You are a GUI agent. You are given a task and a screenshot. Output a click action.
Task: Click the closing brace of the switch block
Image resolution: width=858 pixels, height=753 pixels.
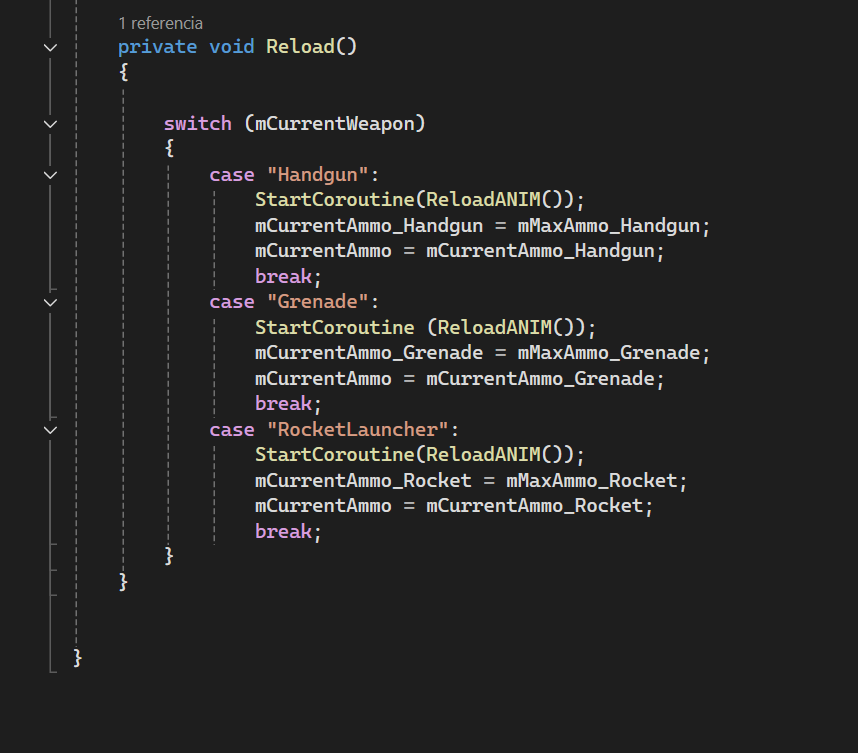[169, 556]
